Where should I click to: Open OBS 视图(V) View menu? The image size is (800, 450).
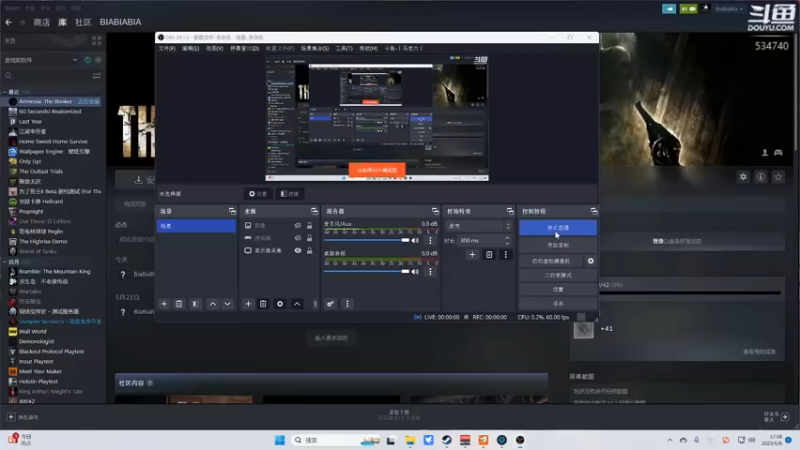[214, 48]
